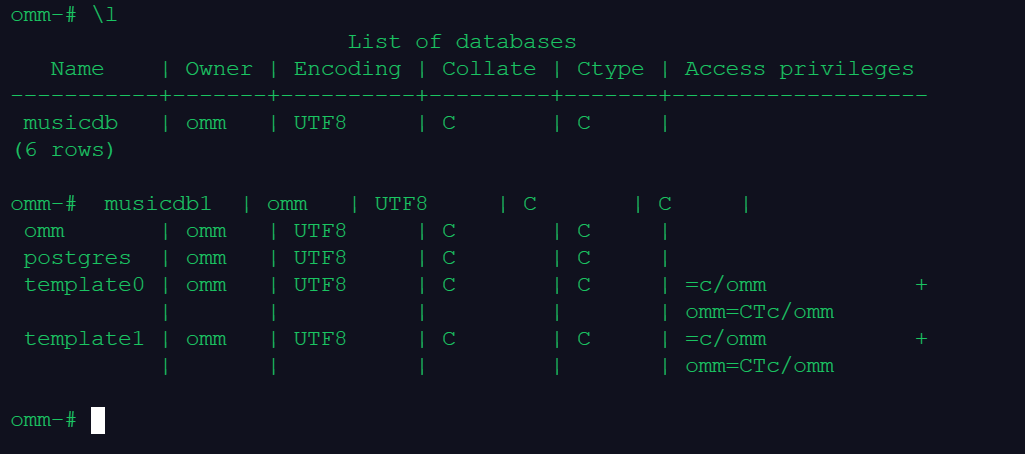Click '=c/omm' privilege in template0 row
The height and width of the screenshot is (454, 1025).
[726, 285]
